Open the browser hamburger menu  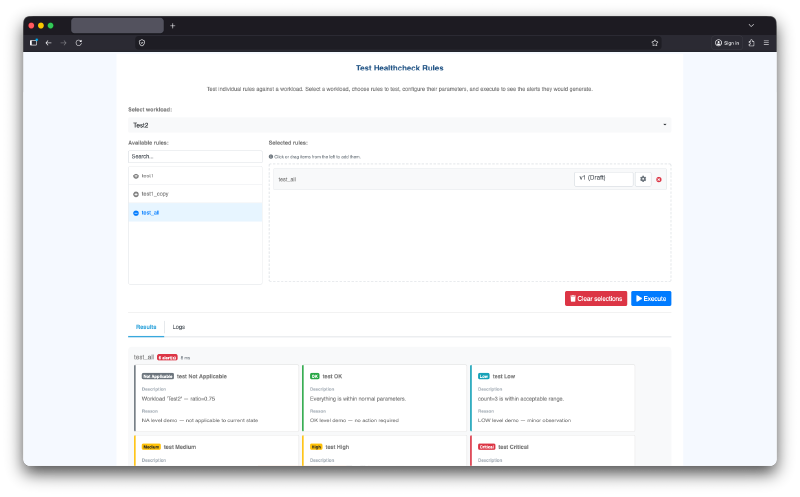pyautogui.click(x=767, y=43)
